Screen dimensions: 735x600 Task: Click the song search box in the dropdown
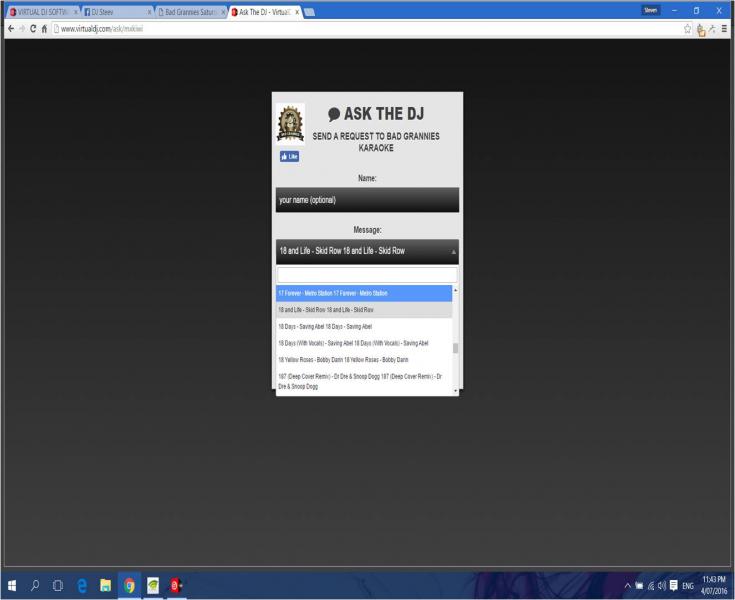(368, 275)
